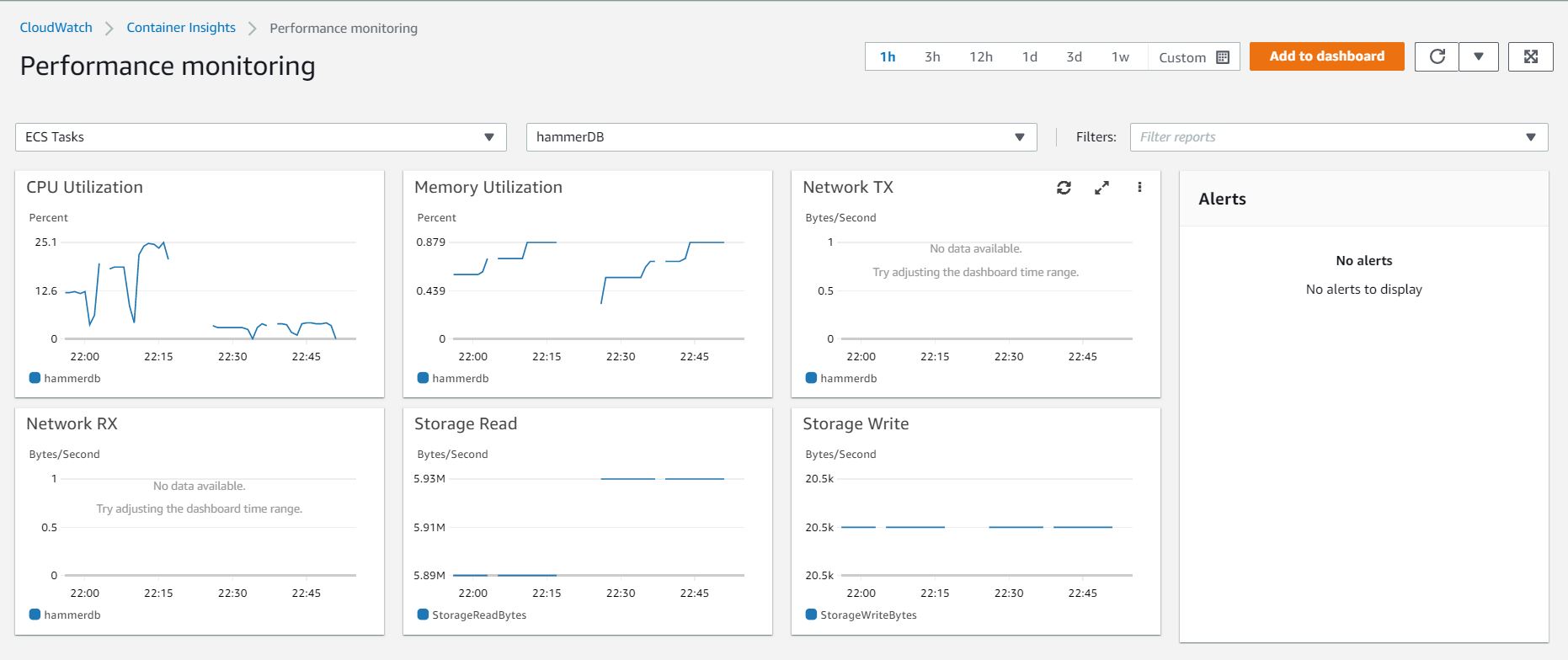Click Add to dashboard button

click(1326, 56)
